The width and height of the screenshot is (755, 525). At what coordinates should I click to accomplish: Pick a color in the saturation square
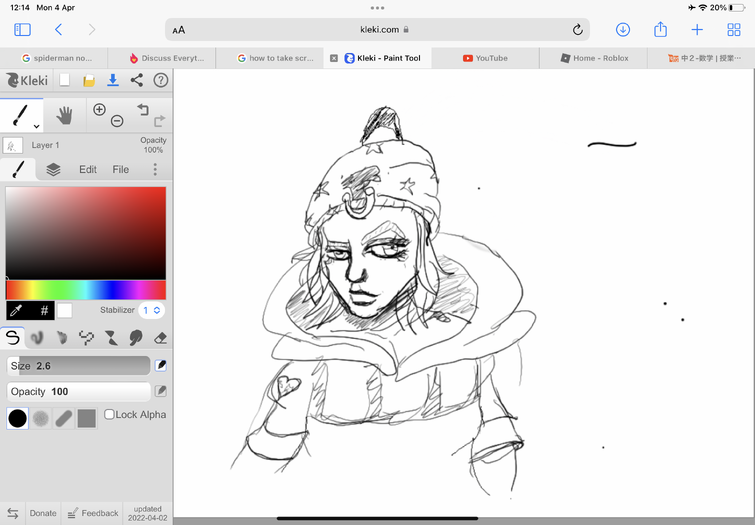point(86,233)
